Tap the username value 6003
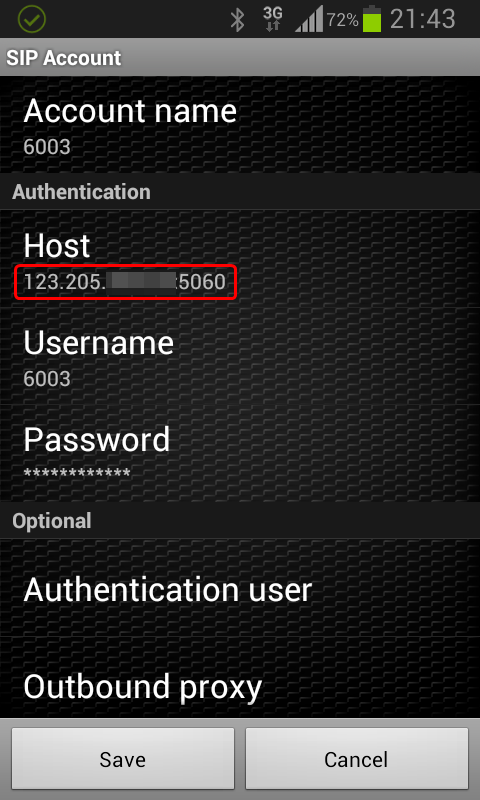480x800 pixels. [47, 379]
